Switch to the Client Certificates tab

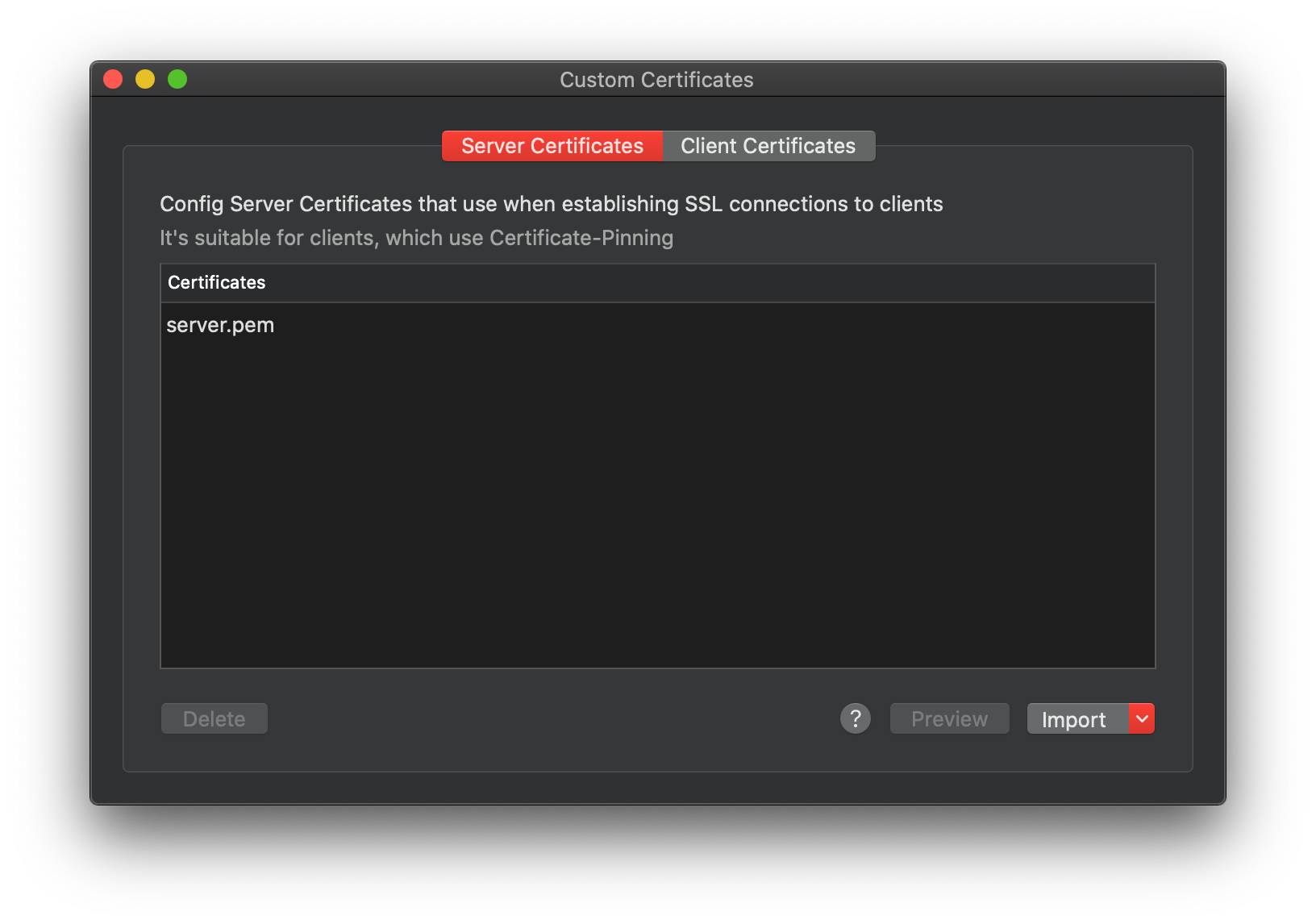click(767, 146)
